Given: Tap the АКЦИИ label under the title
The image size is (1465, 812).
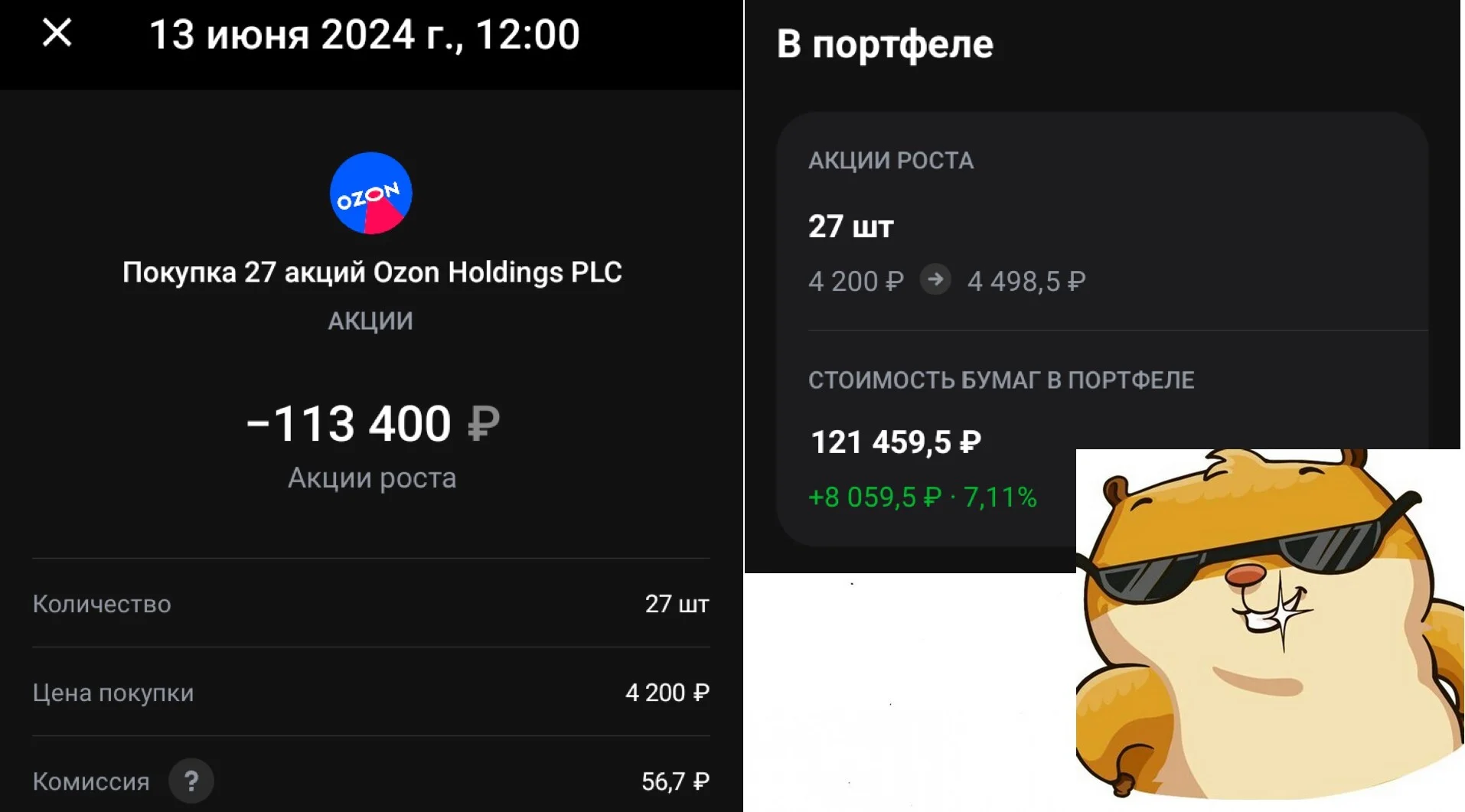Looking at the screenshot, I should 370,321.
